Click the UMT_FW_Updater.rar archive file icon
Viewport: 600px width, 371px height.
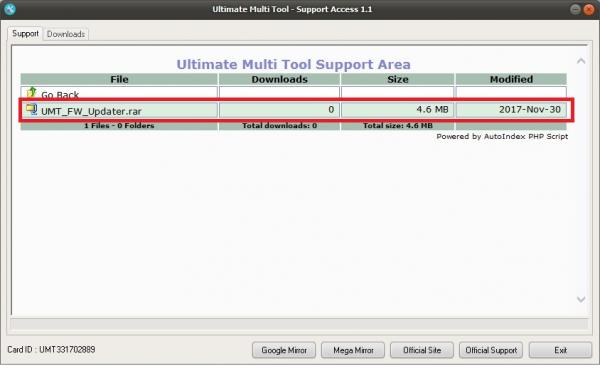point(31,110)
